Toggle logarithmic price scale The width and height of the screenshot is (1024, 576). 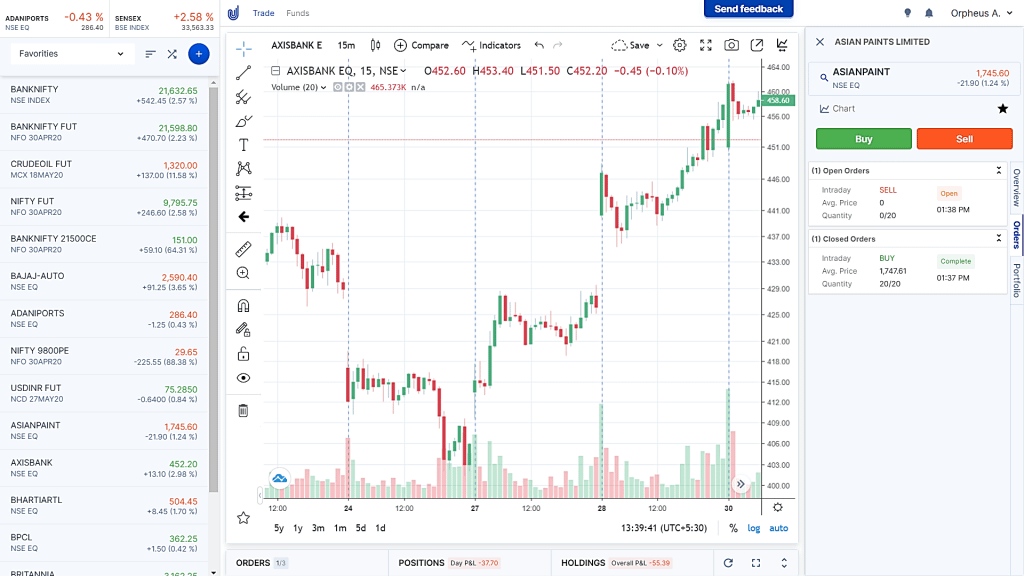[753, 528]
